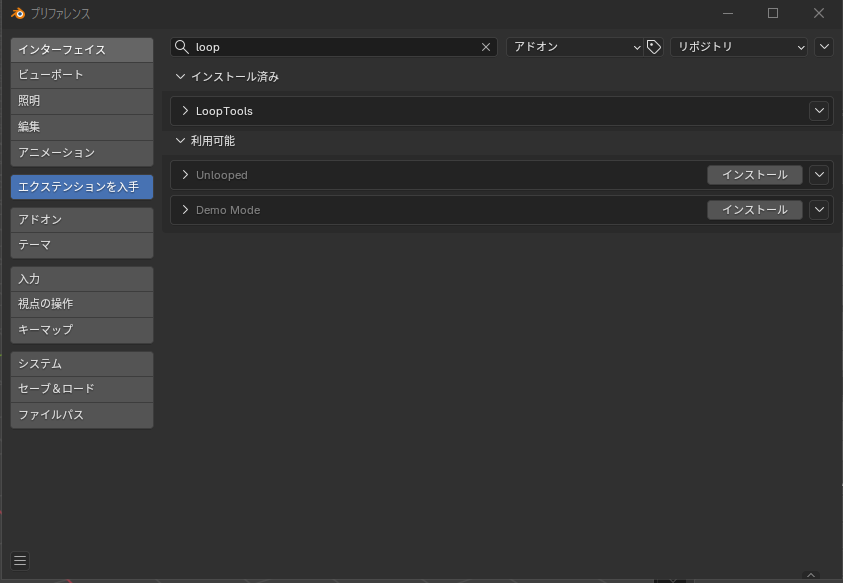Viewport: 843px width, 583px height.
Task: Open the extension settings dropdown at top right
Action: tap(824, 47)
